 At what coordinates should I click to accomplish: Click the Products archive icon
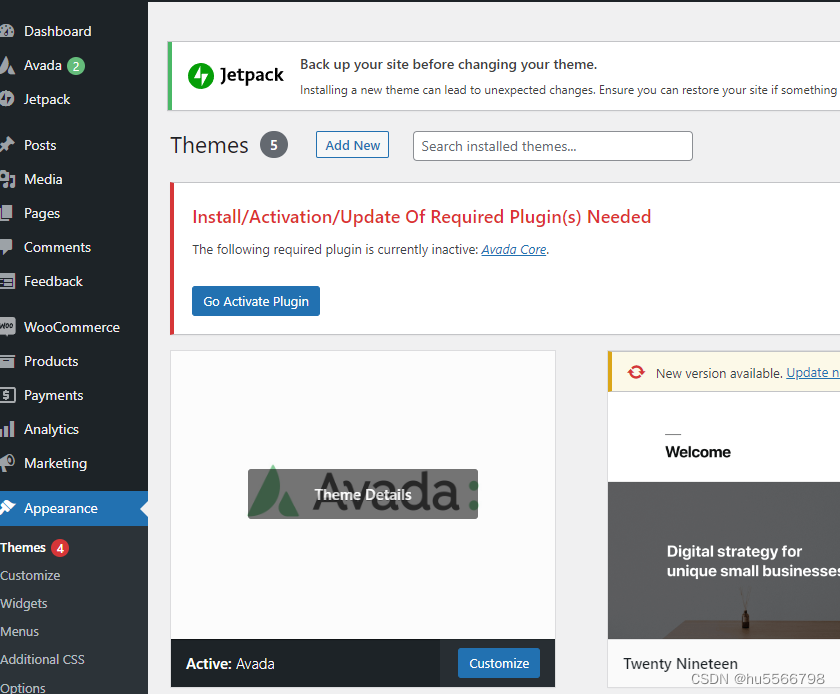click(x=7, y=361)
